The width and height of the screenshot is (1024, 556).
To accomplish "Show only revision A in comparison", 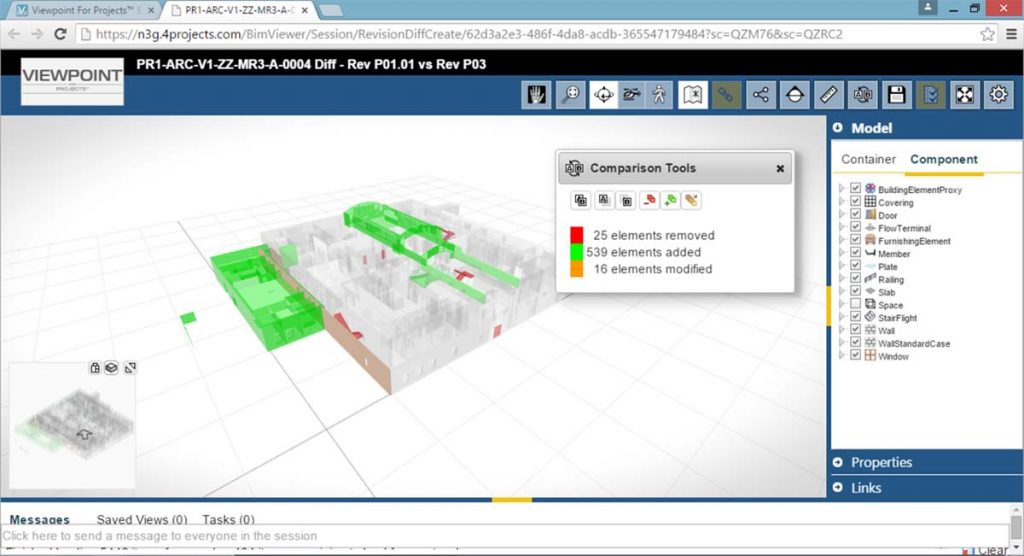I will [x=604, y=201].
